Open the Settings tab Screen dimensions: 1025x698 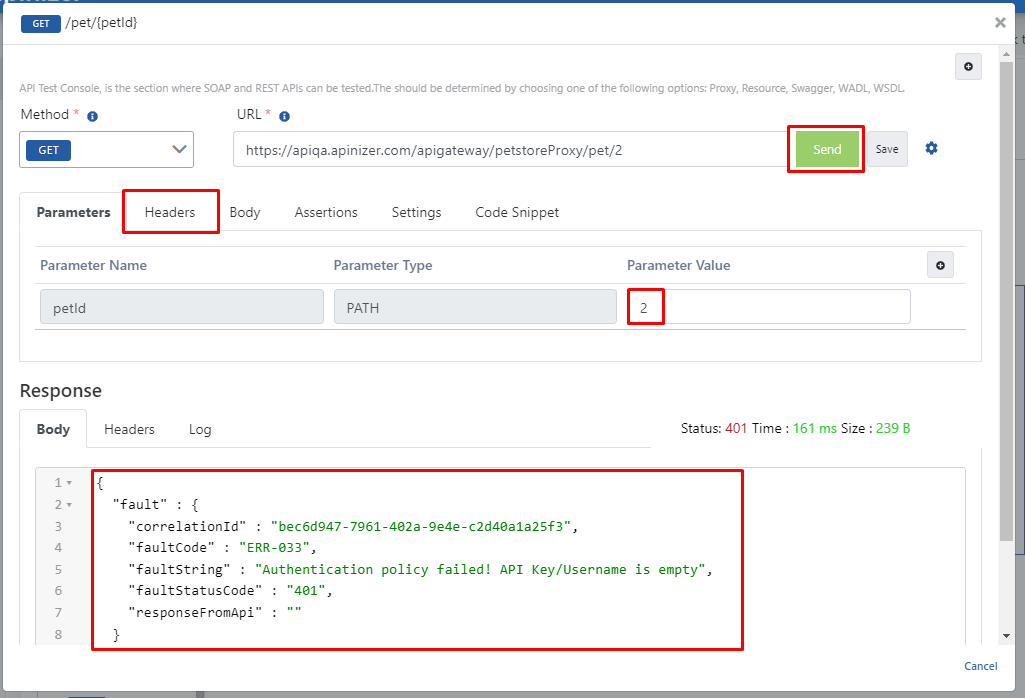(416, 212)
